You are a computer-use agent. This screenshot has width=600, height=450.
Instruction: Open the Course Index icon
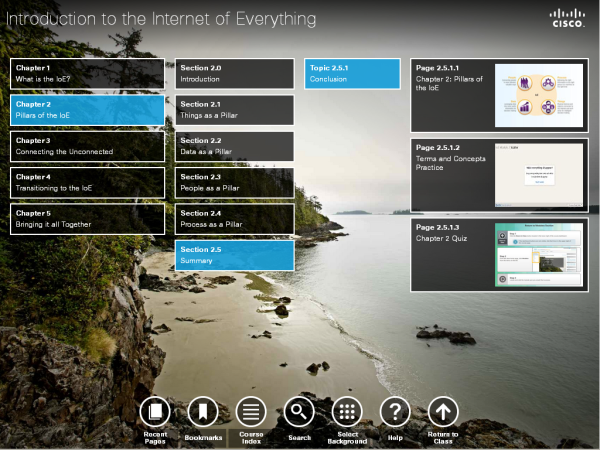click(x=251, y=411)
